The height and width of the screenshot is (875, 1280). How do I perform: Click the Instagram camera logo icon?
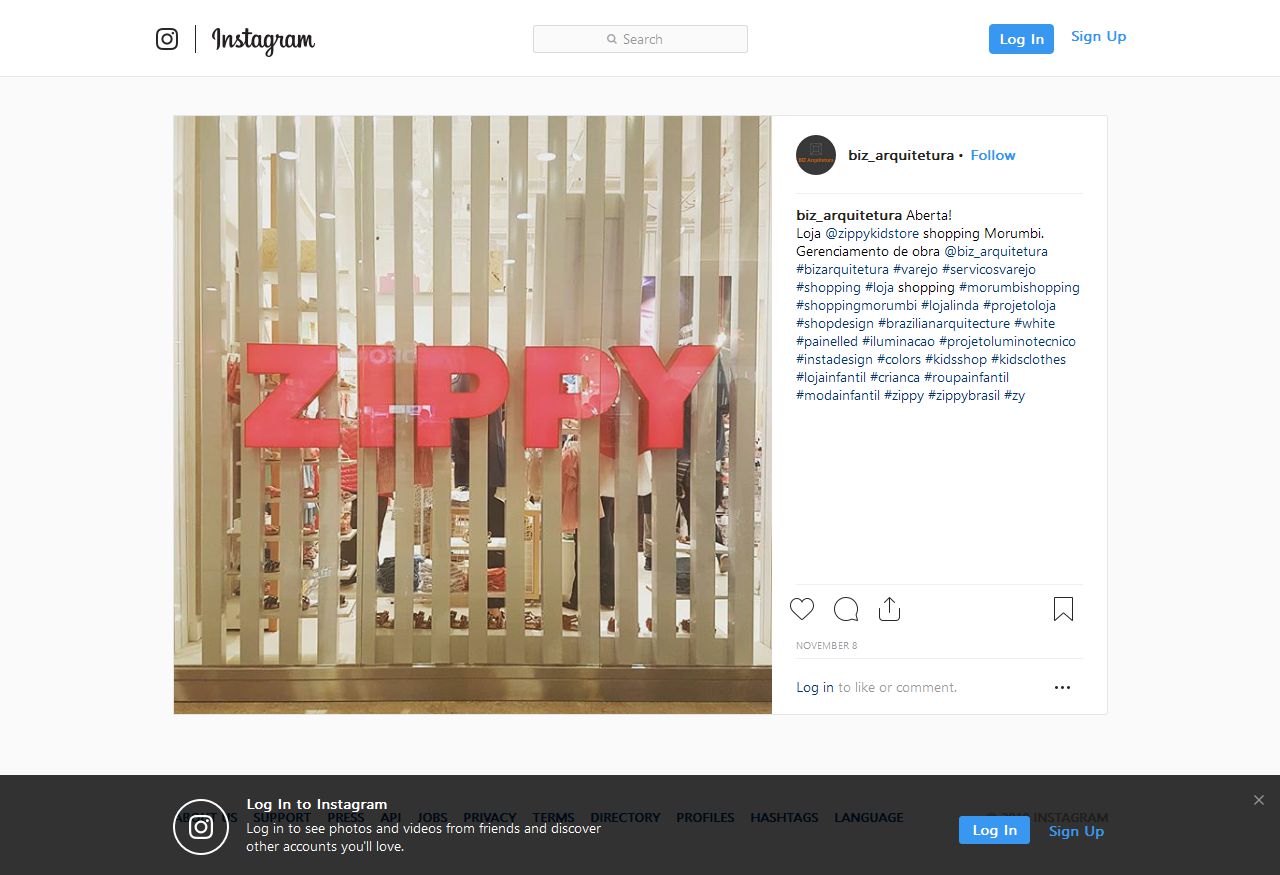coord(167,39)
